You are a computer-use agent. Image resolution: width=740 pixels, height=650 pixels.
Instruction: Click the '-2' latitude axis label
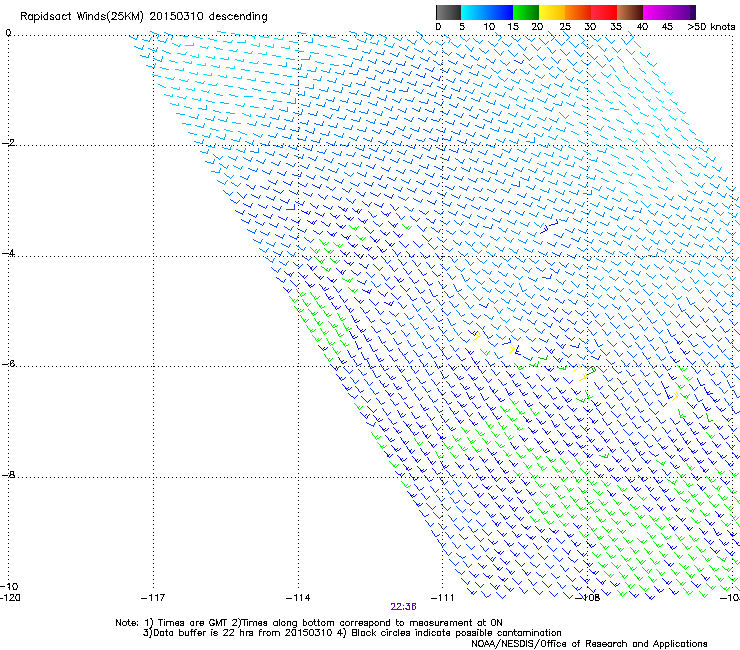(x=8, y=143)
